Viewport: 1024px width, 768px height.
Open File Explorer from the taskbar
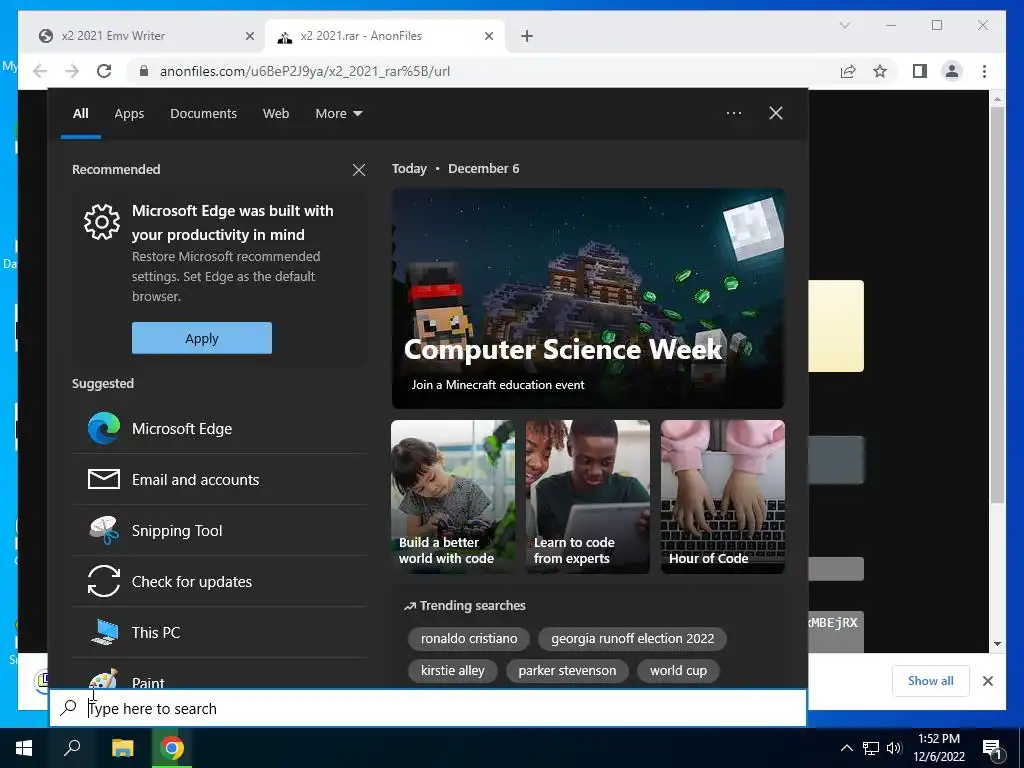(122, 748)
